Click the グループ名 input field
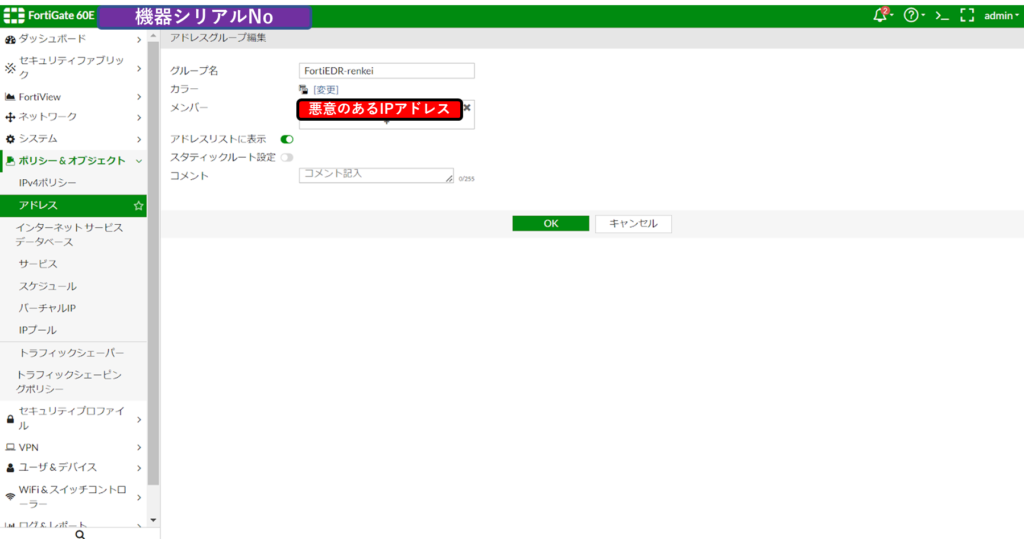This screenshot has width=1024, height=539. point(387,71)
